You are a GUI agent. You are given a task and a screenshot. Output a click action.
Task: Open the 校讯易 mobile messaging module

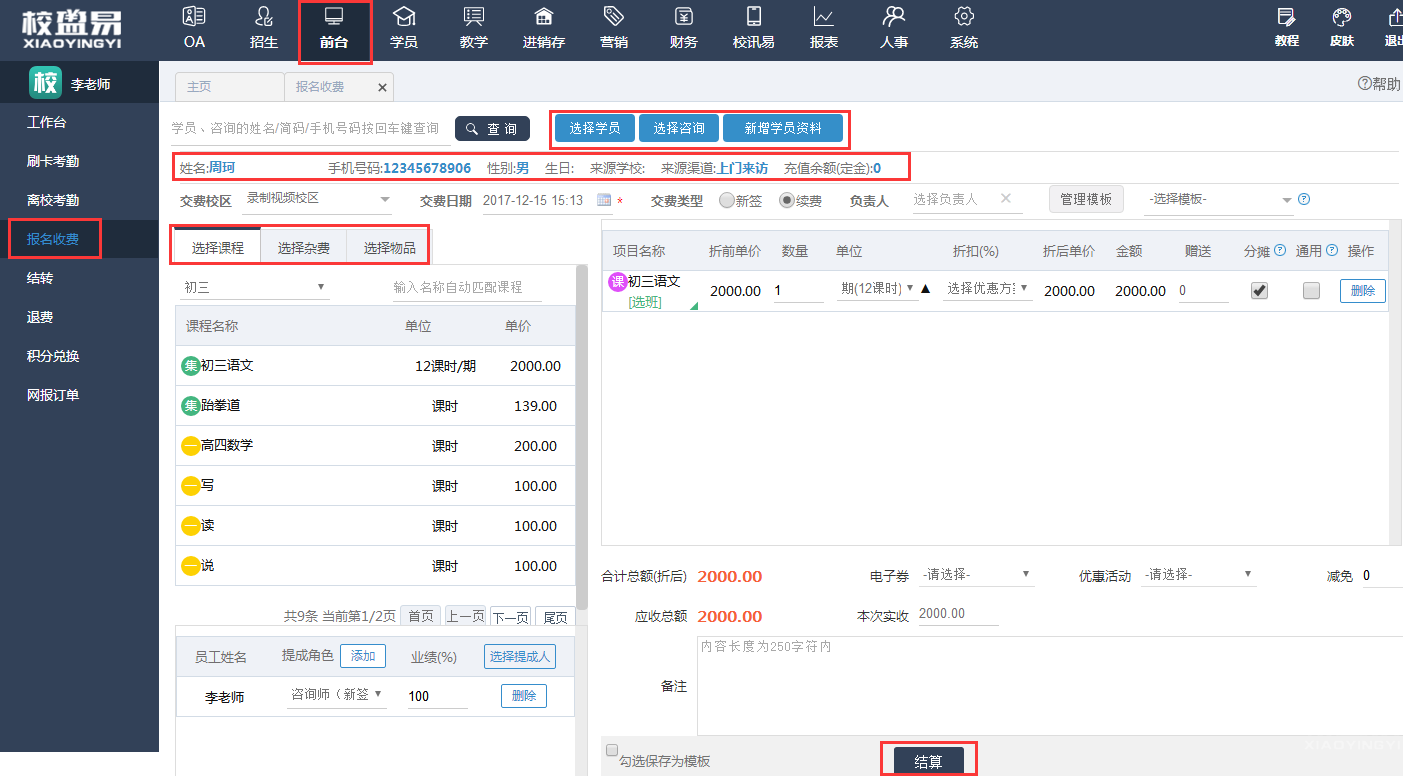click(753, 17)
